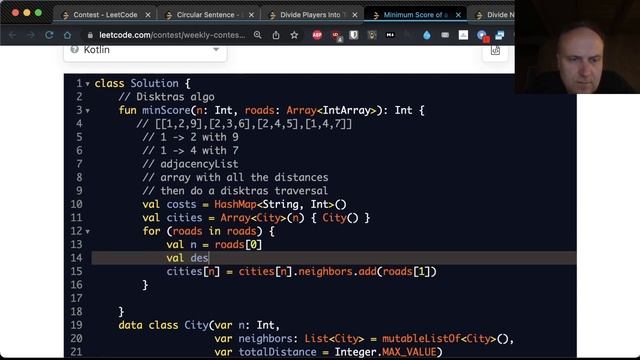The width and height of the screenshot is (640, 360).
Task: Click 'roads[0]' on line 13
Action: (238, 244)
